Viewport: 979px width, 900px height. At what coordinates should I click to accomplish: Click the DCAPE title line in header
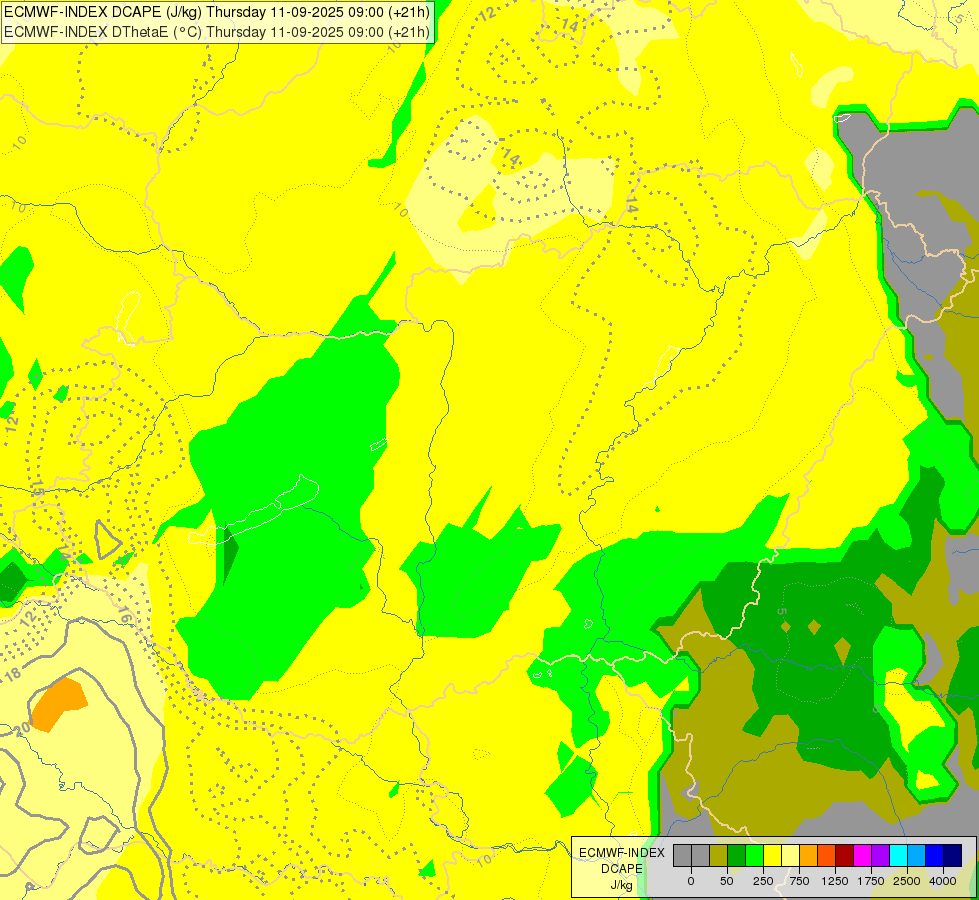pyautogui.click(x=217, y=12)
